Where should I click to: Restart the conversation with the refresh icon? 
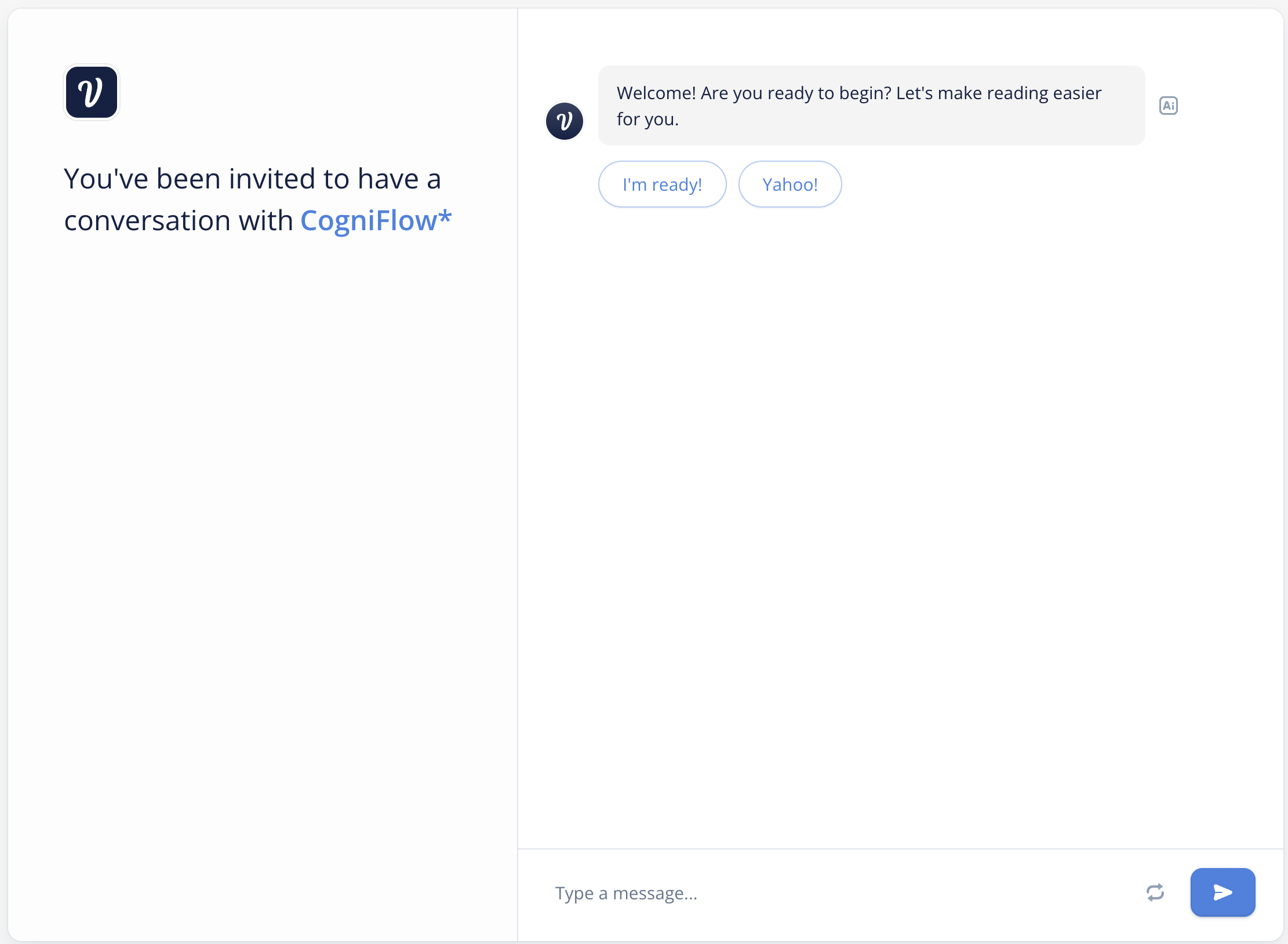pyautogui.click(x=1155, y=892)
